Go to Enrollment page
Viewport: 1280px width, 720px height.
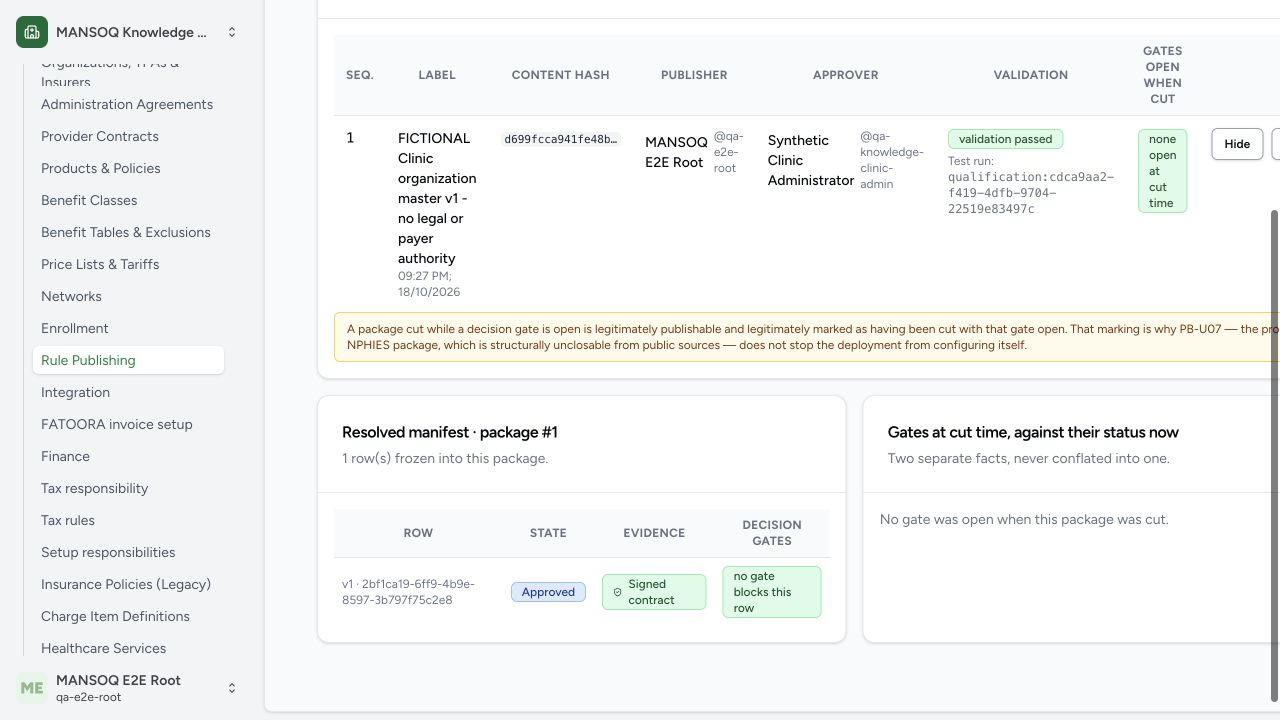click(75, 328)
